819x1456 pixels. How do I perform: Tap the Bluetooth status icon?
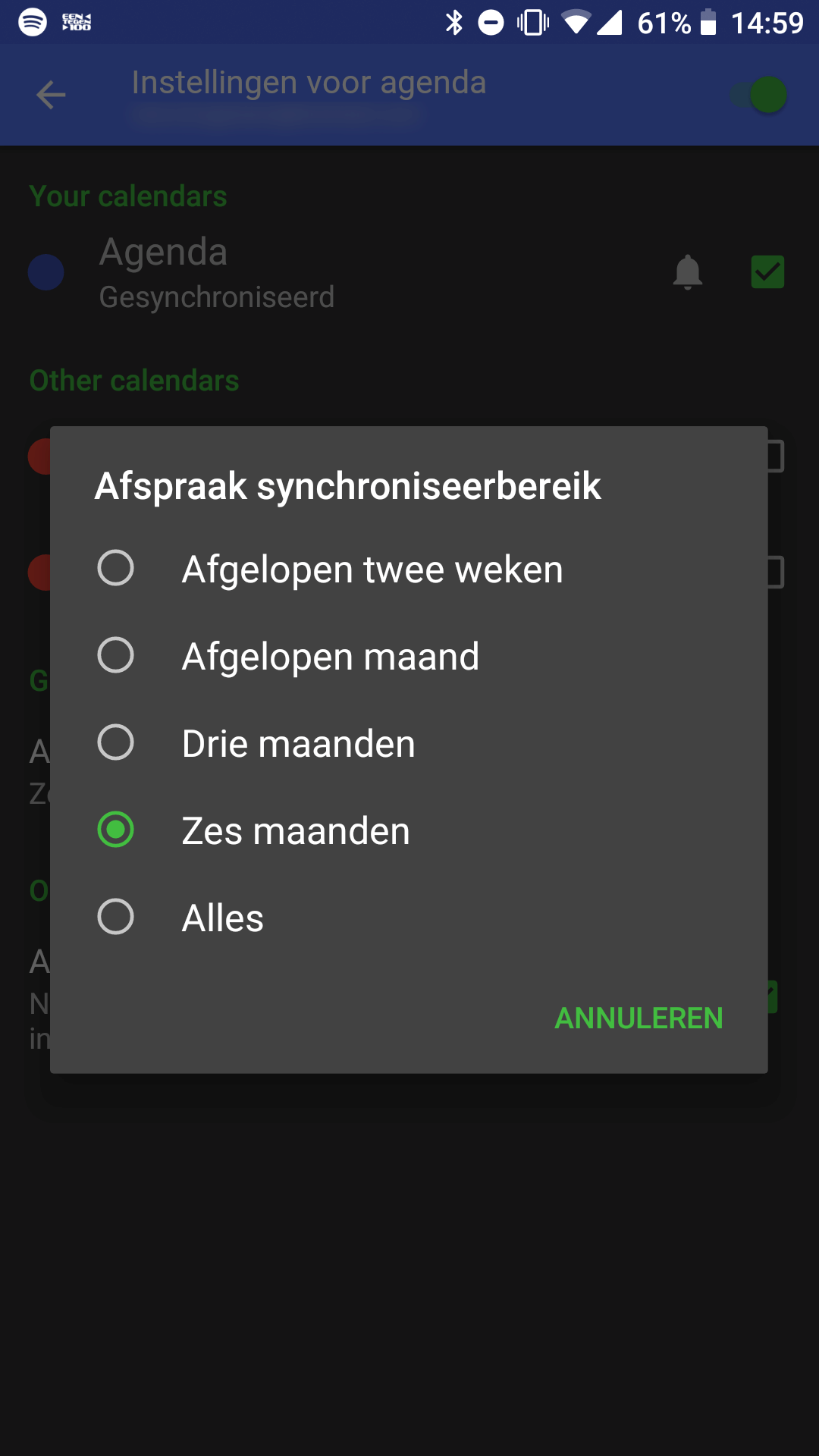click(x=453, y=23)
